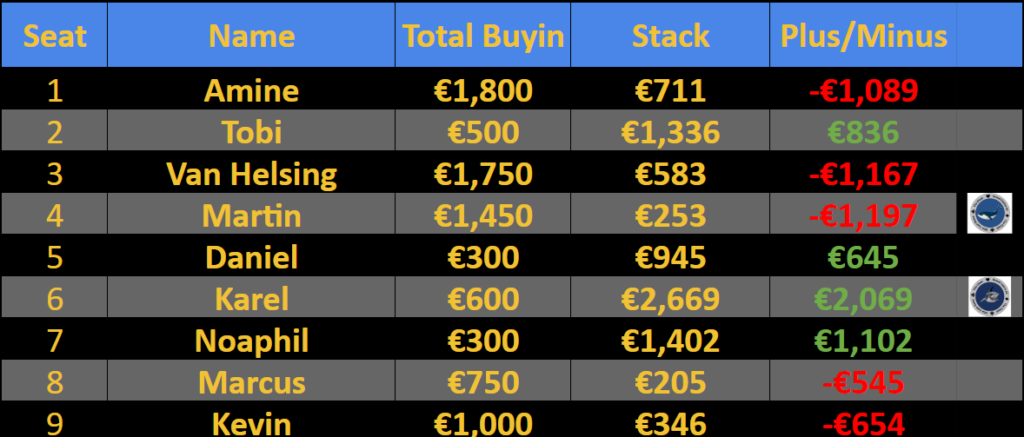Click Tobi's total buyin of €500

[x=483, y=133]
